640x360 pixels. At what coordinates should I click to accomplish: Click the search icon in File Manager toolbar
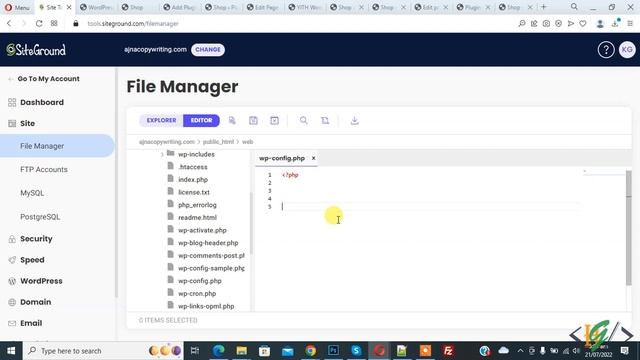pos(304,120)
